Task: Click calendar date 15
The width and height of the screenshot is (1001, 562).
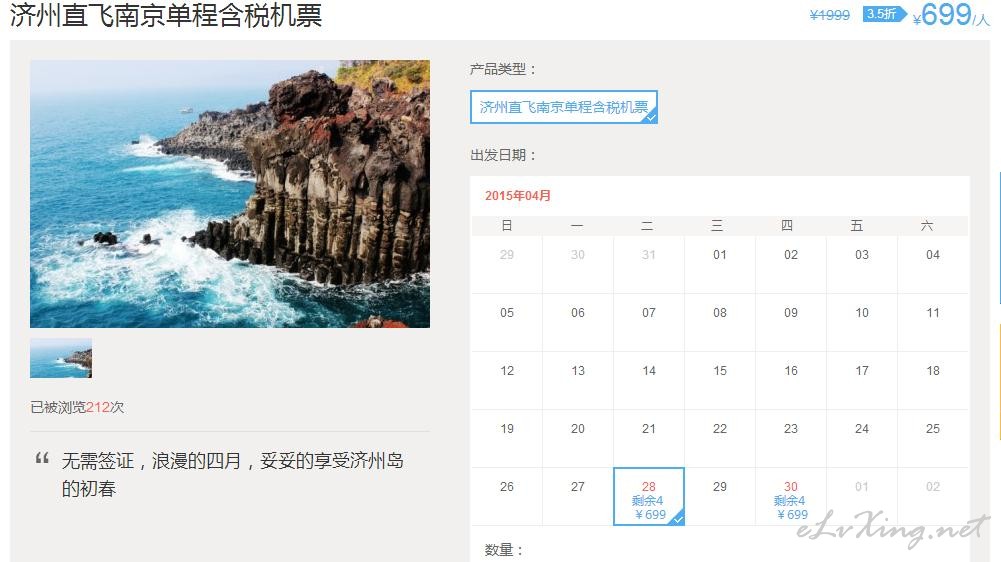Action: click(x=719, y=371)
